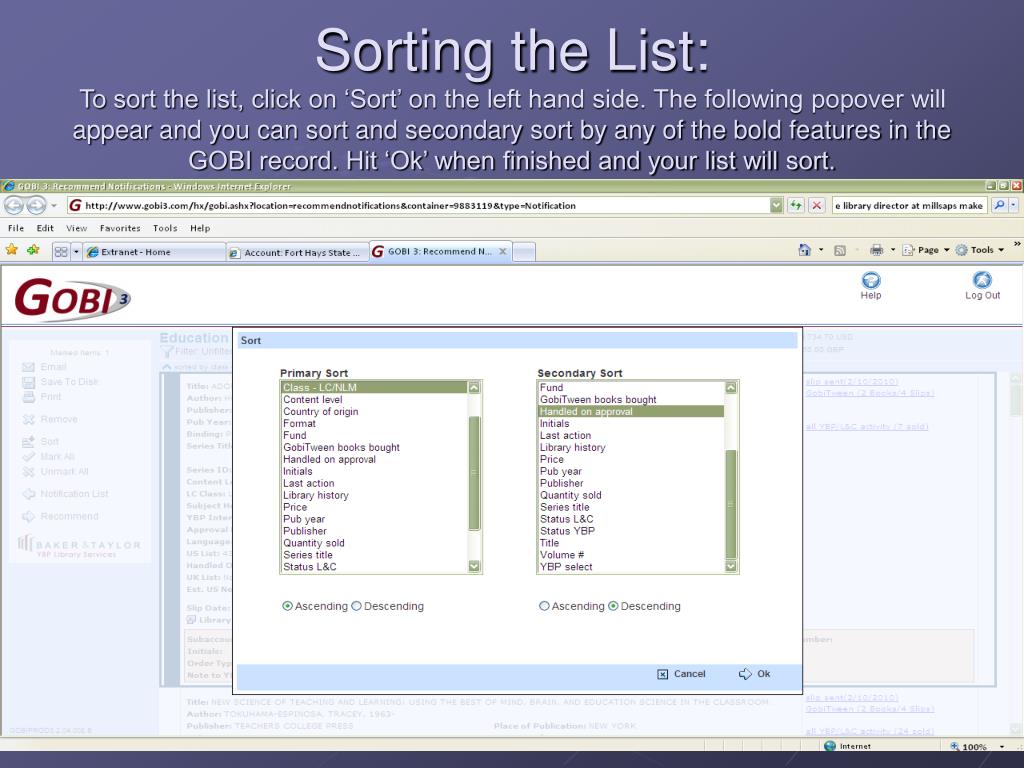This screenshot has width=1024, height=768.
Task: Click the GobiTween 2 Books/4 Slips link
Action: pos(870,393)
